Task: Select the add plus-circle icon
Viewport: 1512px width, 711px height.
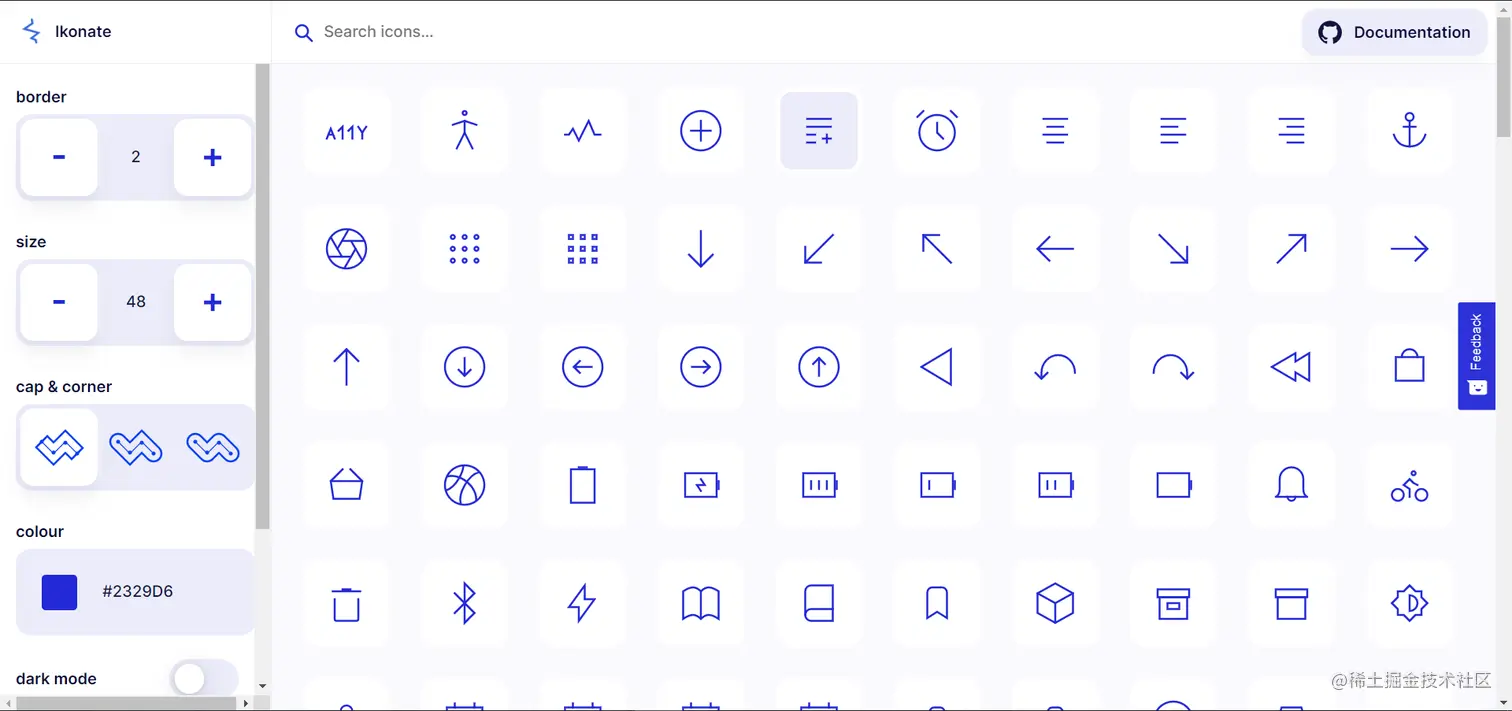Action: [x=700, y=131]
